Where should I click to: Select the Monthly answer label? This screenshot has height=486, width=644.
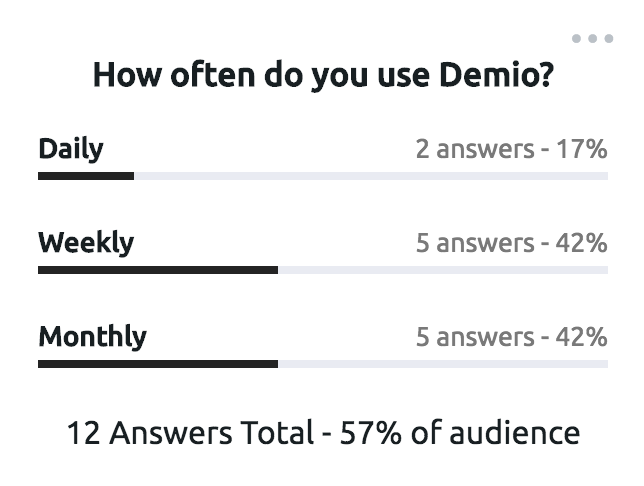92,337
